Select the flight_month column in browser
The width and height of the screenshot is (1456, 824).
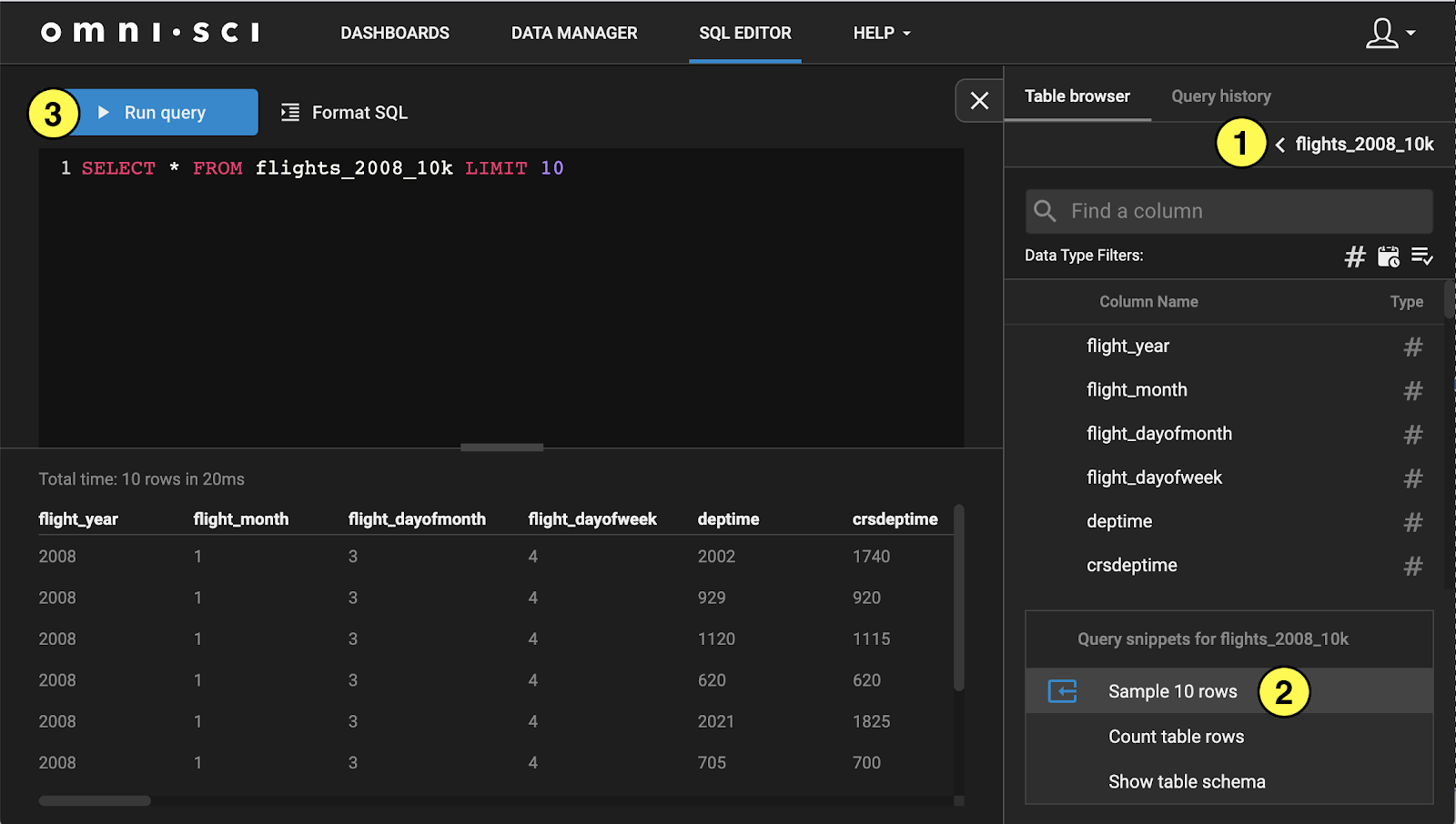[x=1137, y=389]
